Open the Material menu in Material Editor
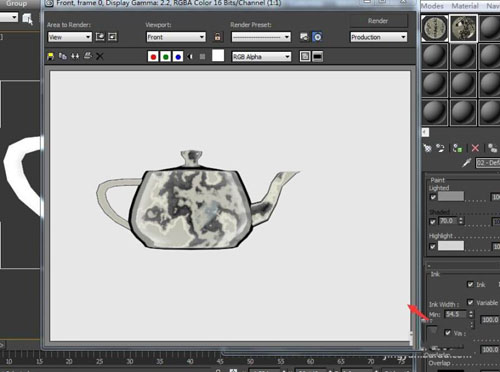The width and height of the screenshot is (500, 372). [x=465, y=6]
